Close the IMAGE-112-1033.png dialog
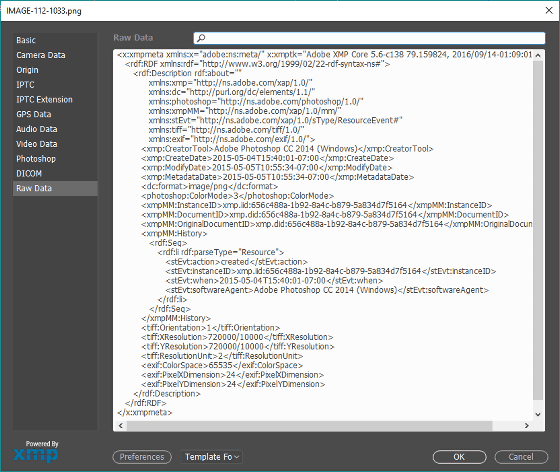The height and width of the screenshot is (472, 560). pos(549,10)
